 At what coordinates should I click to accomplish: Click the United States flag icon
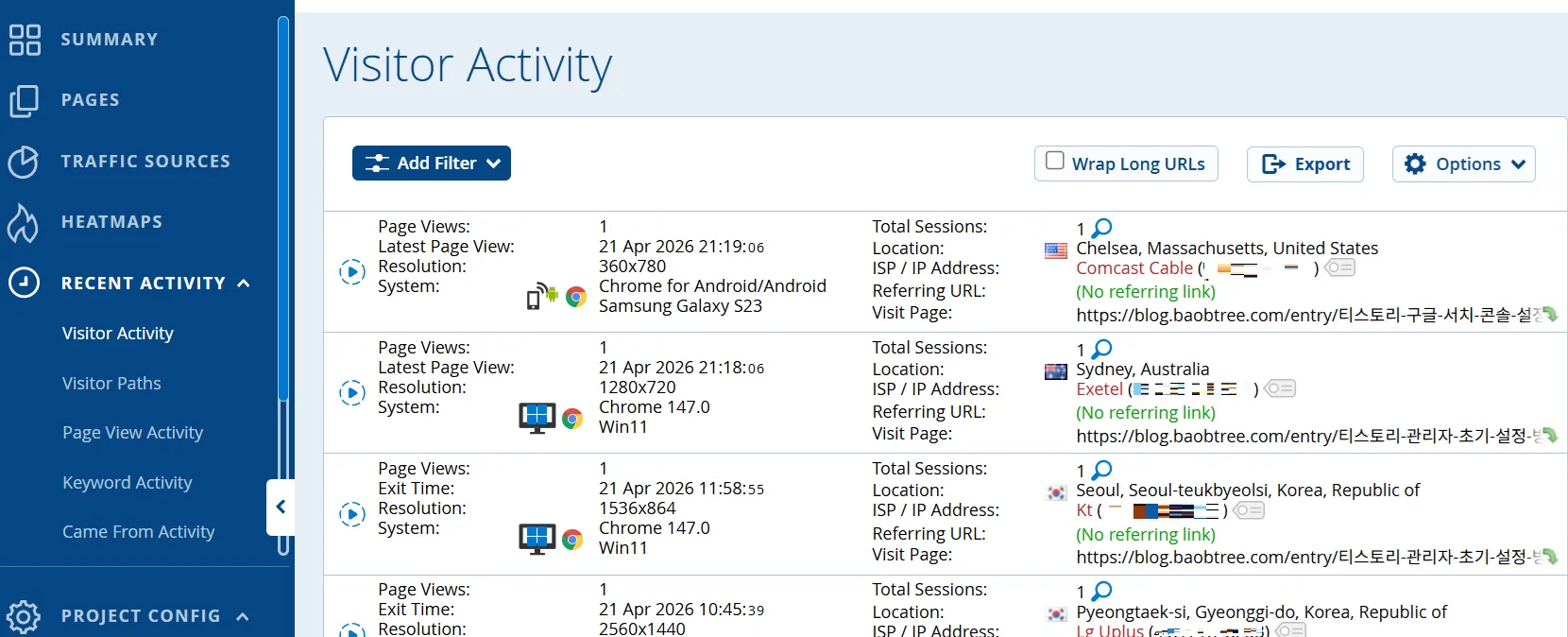[x=1056, y=250]
